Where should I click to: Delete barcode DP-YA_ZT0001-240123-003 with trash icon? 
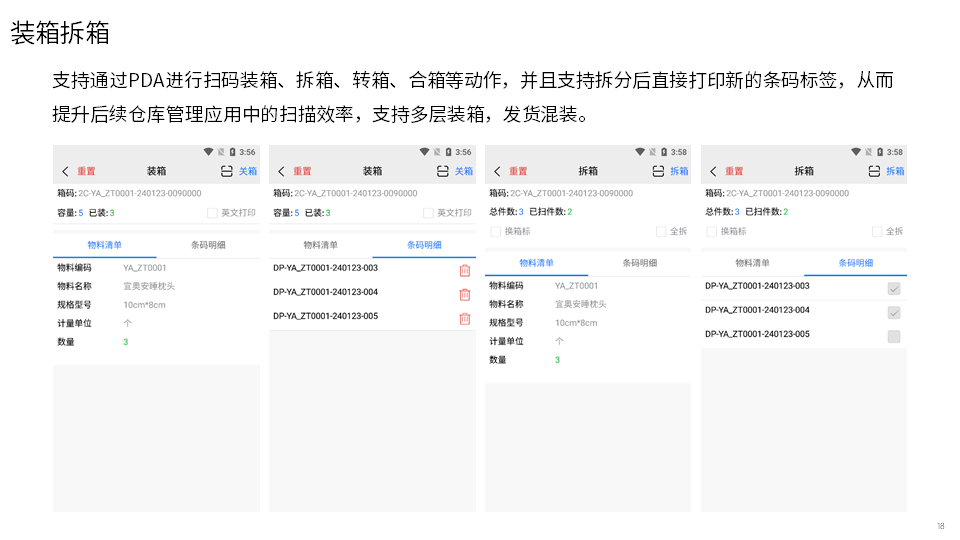pos(464,270)
